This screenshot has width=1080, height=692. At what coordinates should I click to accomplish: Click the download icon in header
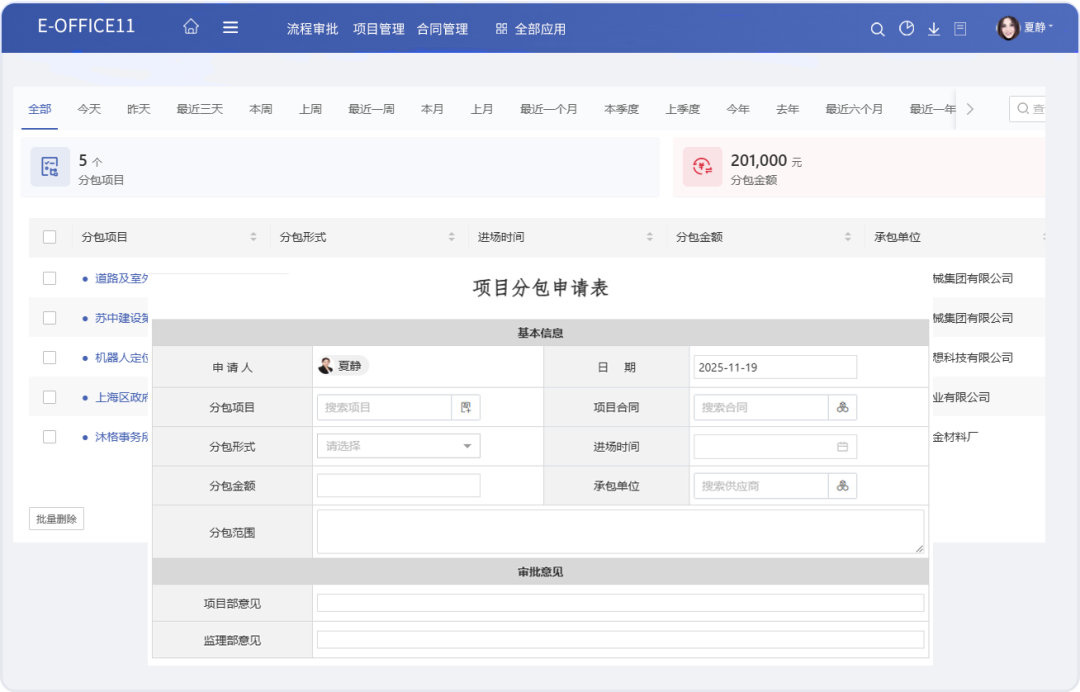(x=934, y=29)
